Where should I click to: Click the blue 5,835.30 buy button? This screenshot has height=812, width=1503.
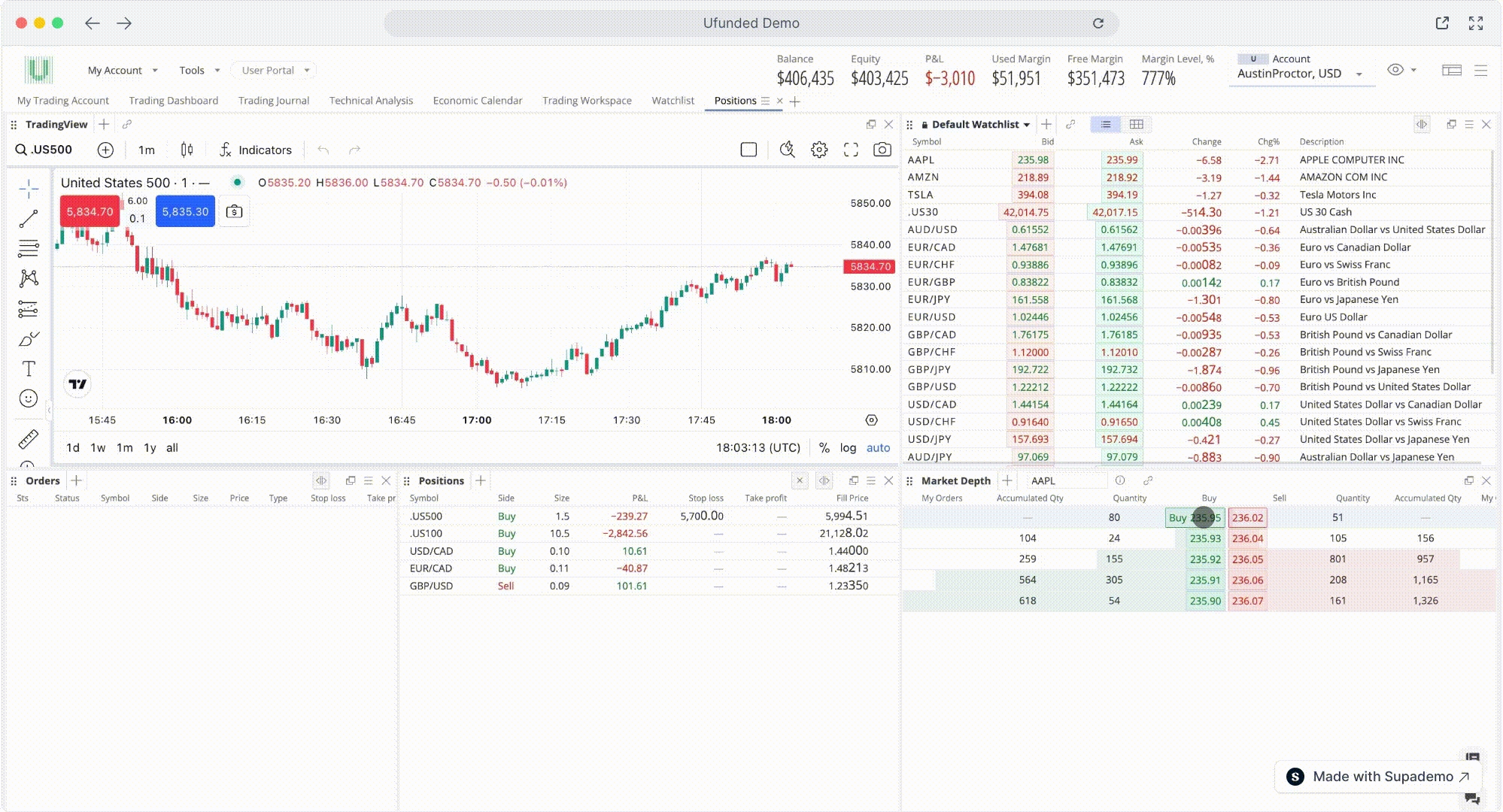(x=185, y=211)
